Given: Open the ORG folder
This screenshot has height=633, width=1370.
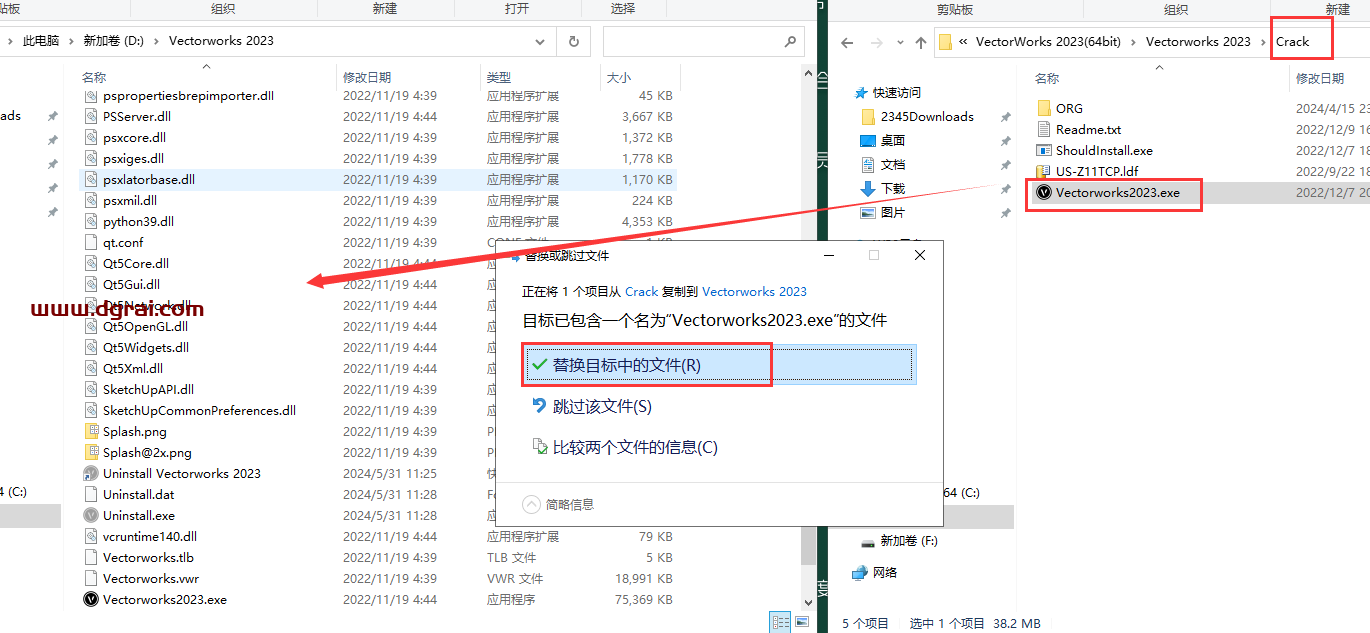Looking at the screenshot, I should [1069, 108].
